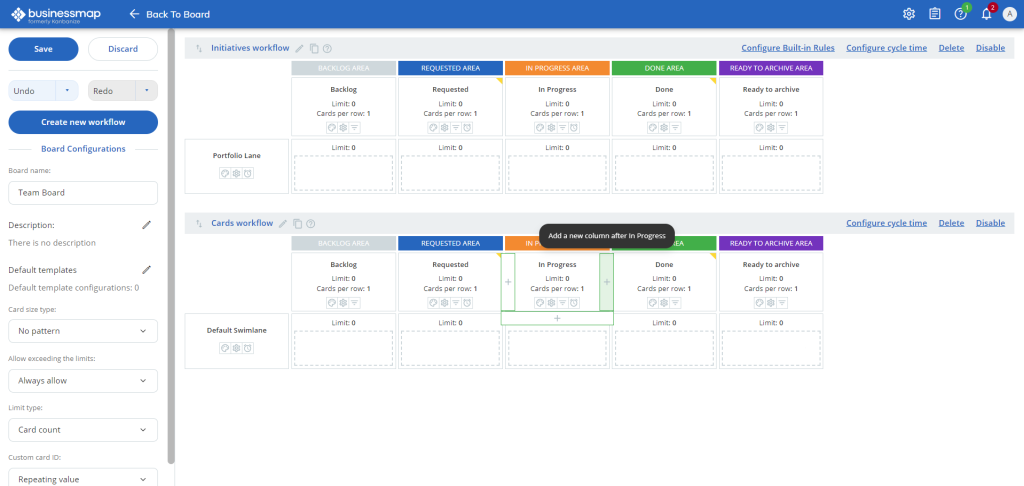Click Board name input field Team Board

pyautogui.click(x=83, y=193)
